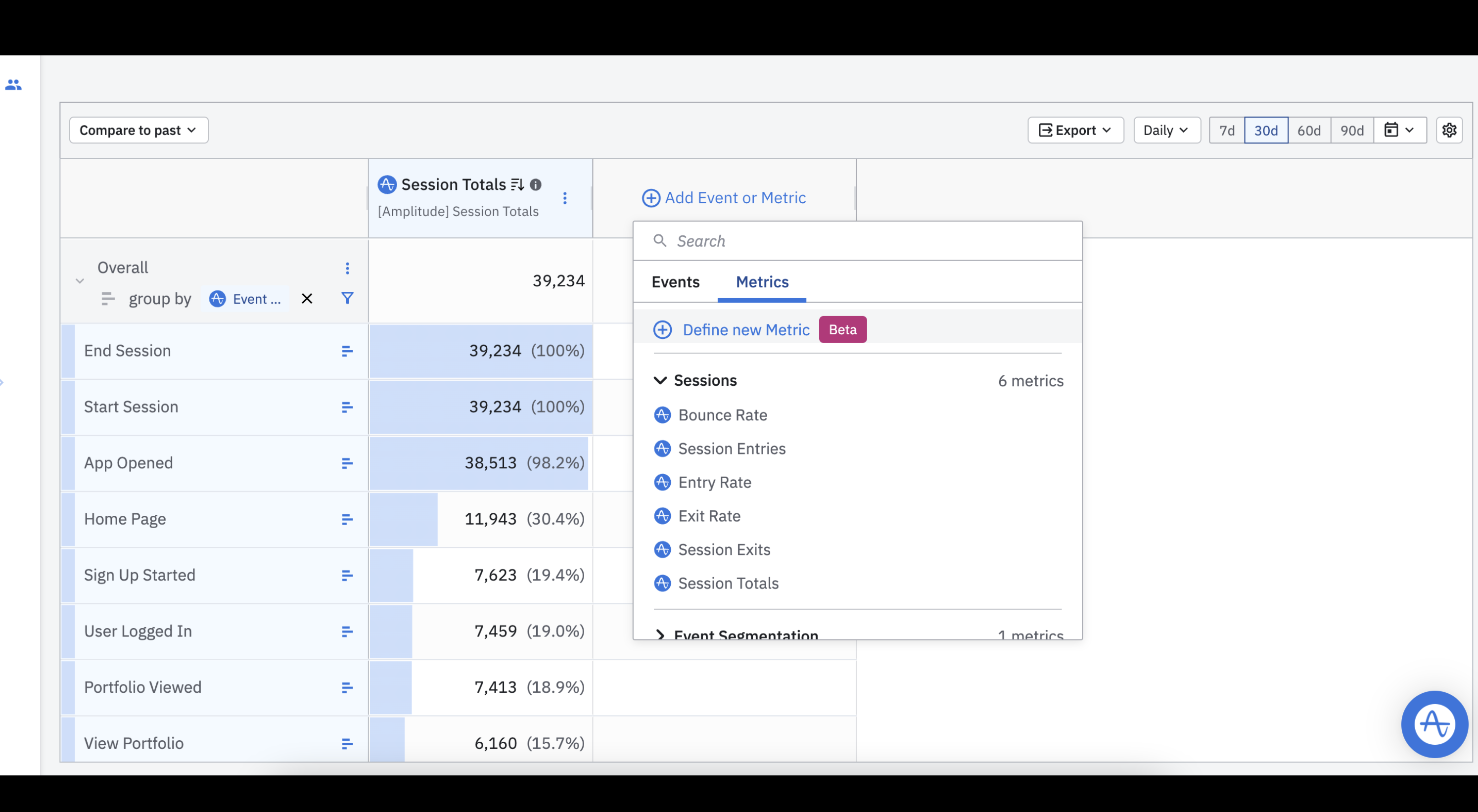Select the 90d time range
Viewport: 1478px width, 812px height.
1352,130
